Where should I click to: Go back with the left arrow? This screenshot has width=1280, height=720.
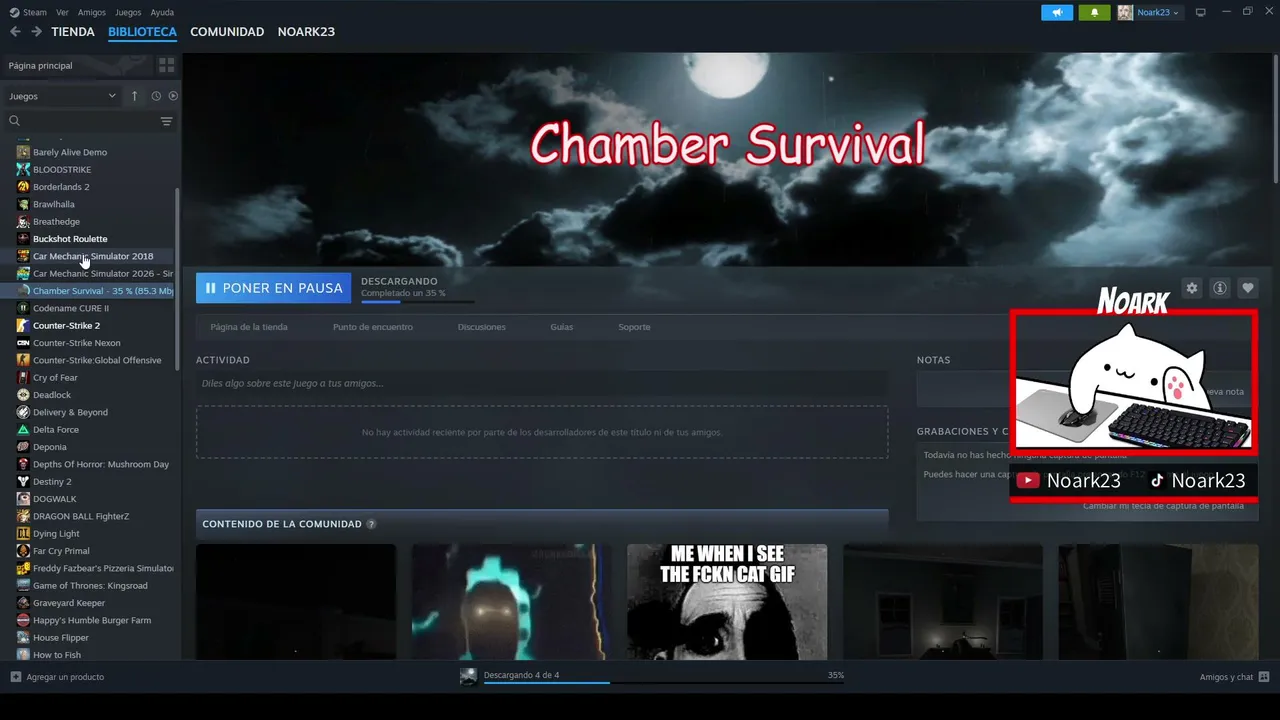point(15,32)
